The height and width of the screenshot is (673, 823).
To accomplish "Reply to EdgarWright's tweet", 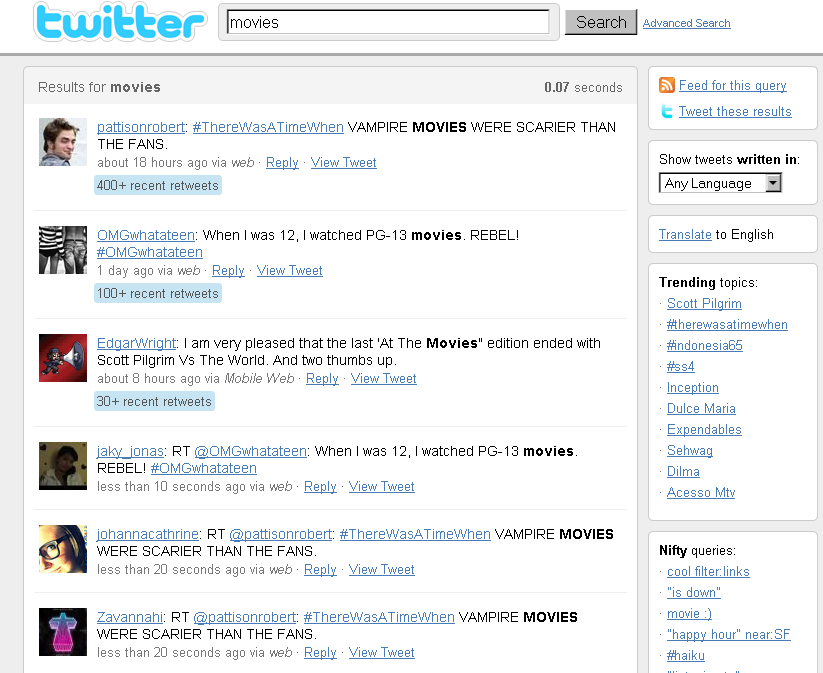I will pyautogui.click(x=322, y=379).
